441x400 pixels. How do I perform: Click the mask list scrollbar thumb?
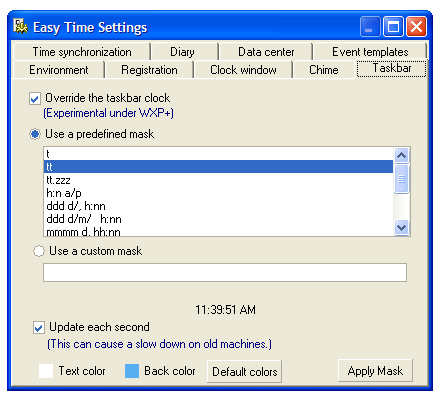(402, 179)
